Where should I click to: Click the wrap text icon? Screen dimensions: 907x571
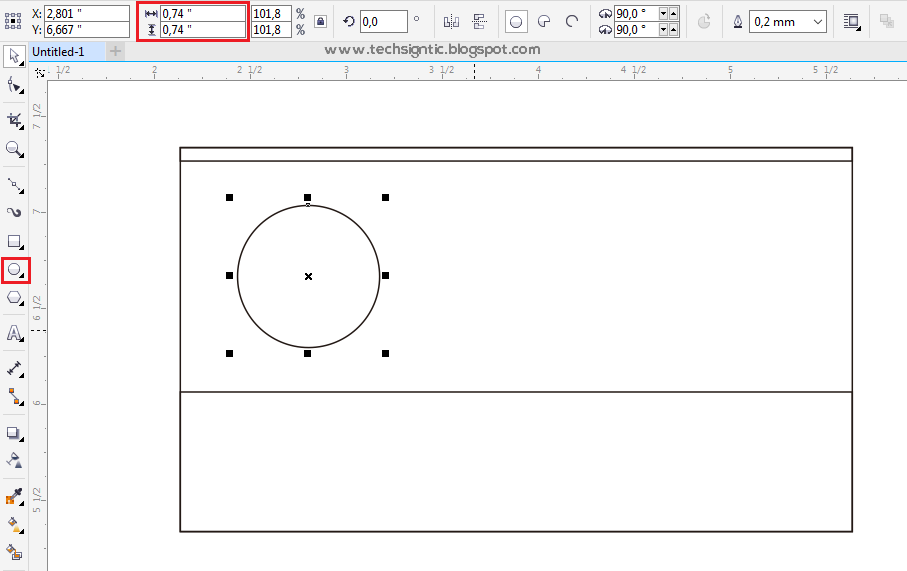tap(852, 22)
